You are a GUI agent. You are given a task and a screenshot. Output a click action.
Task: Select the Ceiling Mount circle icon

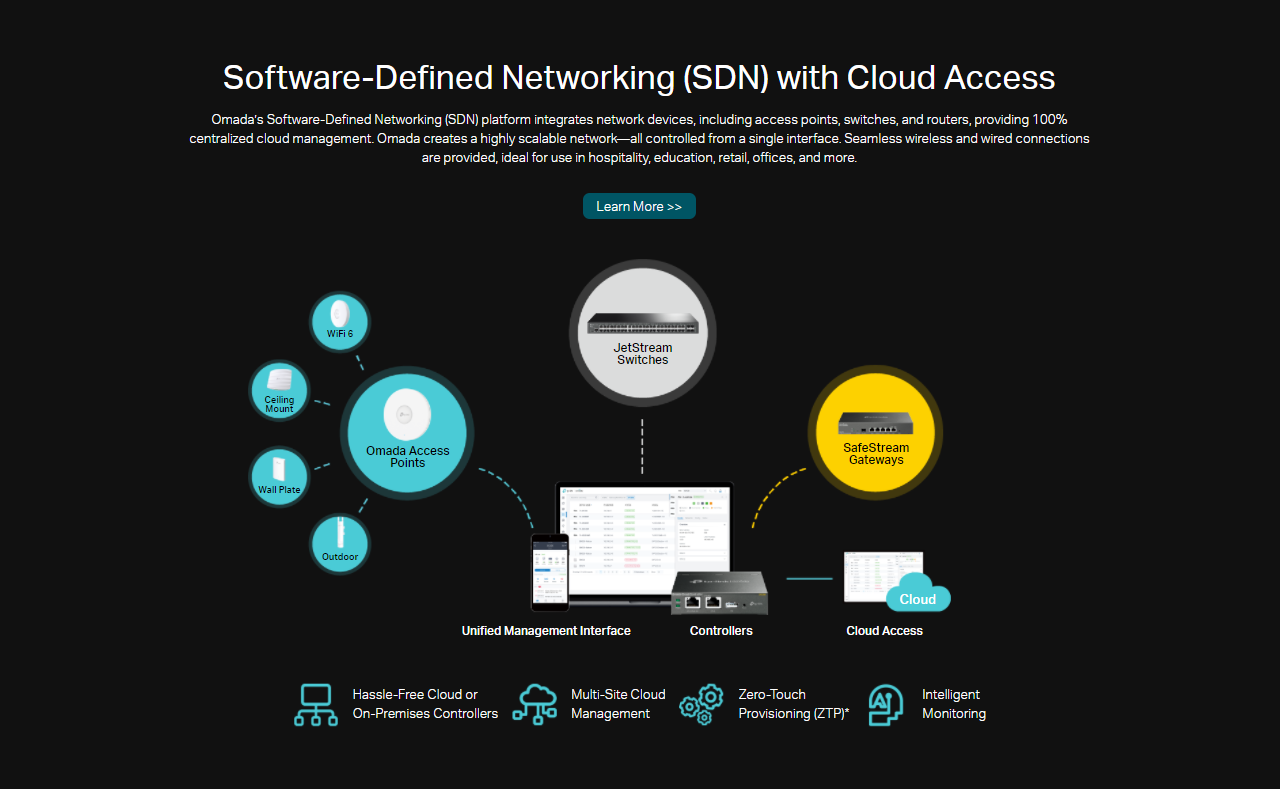click(x=279, y=391)
